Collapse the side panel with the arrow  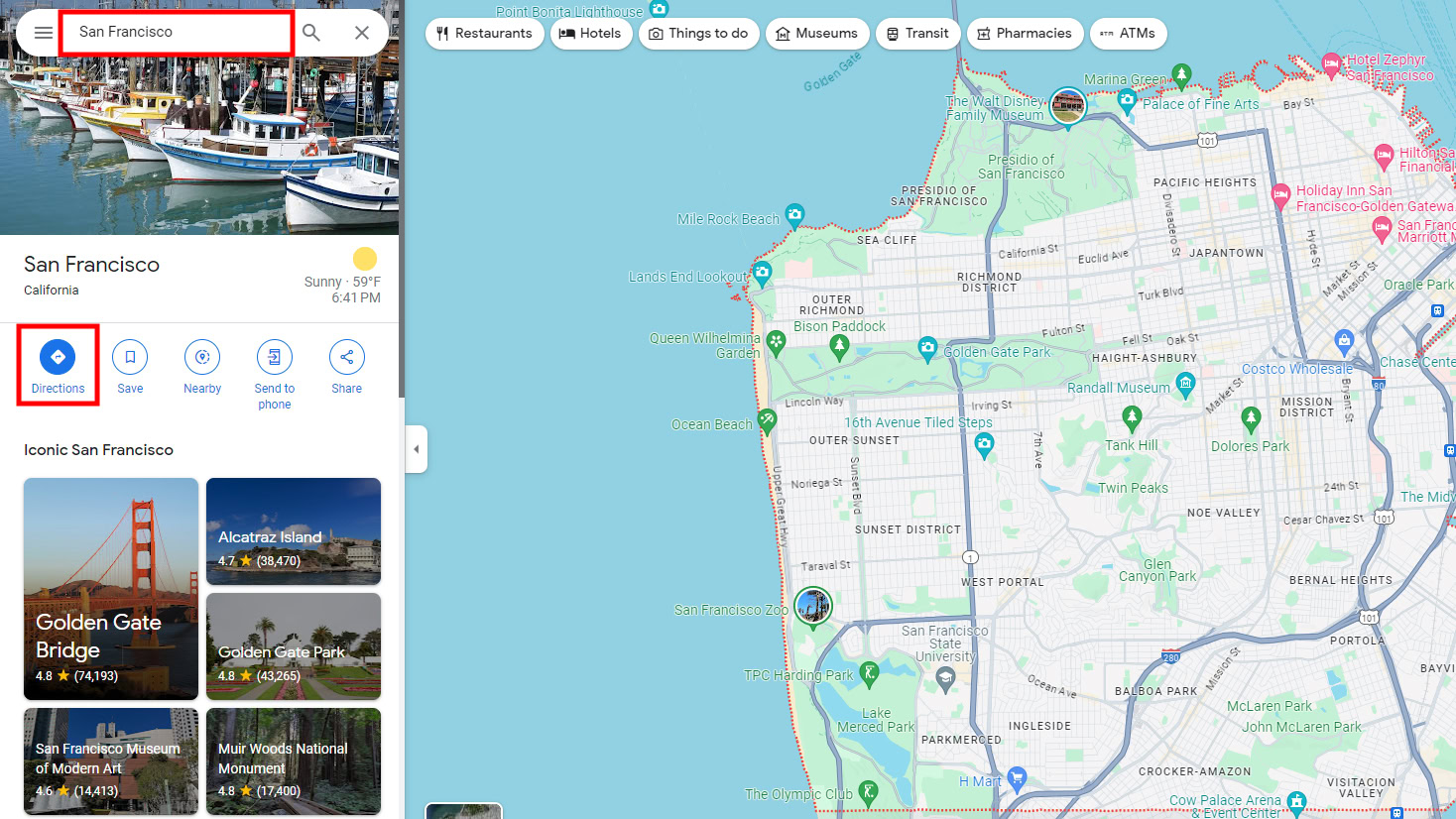point(417,449)
